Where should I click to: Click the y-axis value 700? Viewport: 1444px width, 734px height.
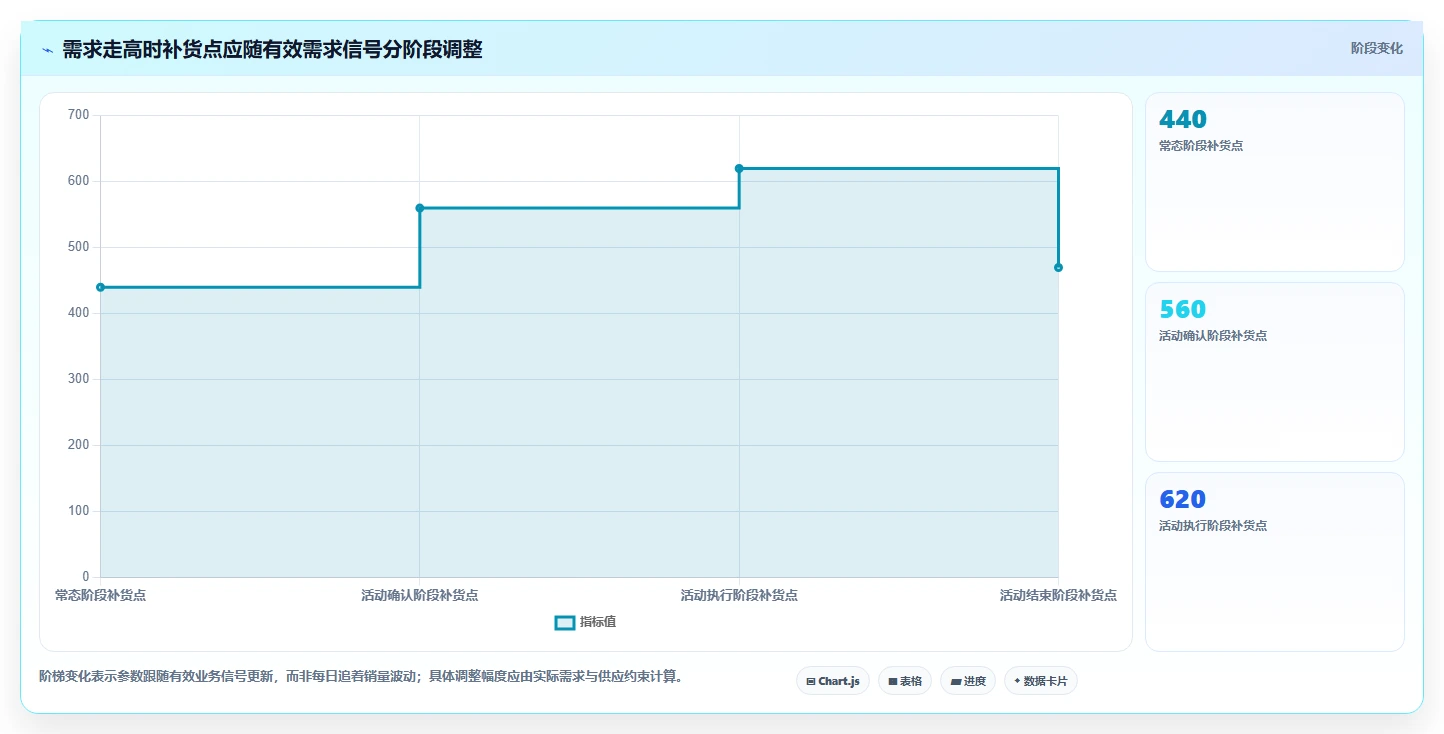point(79,115)
